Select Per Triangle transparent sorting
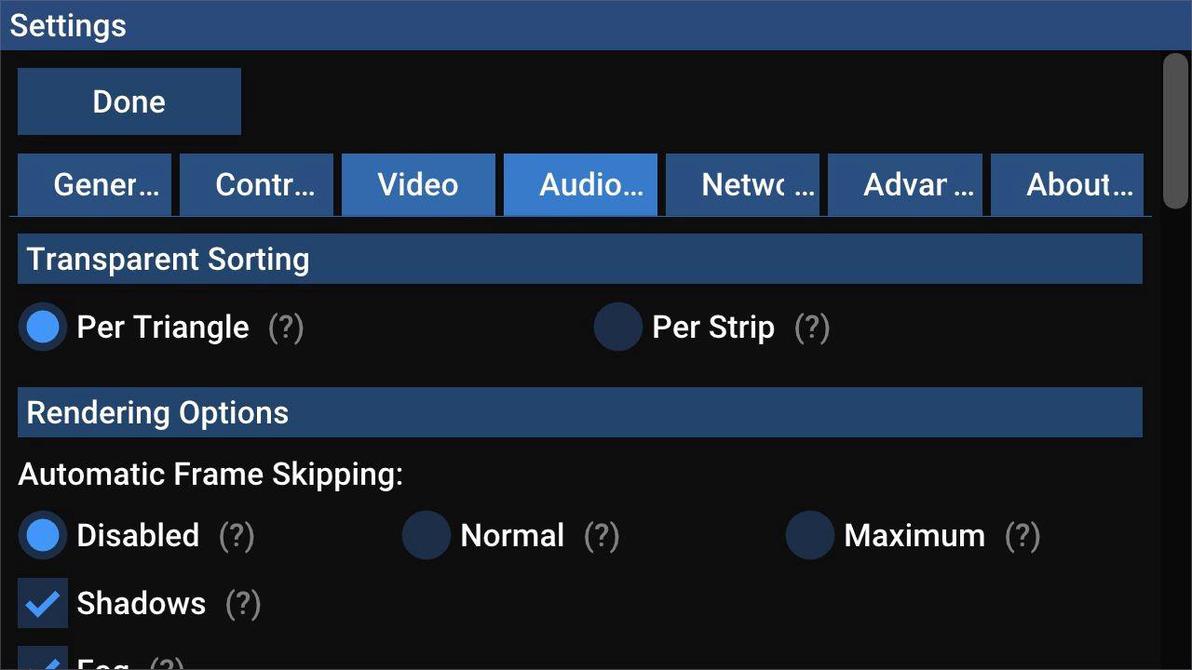 42,324
